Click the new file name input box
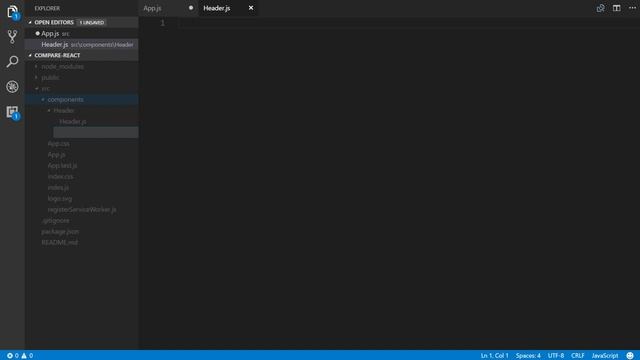The height and width of the screenshot is (360, 640). coord(96,132)
